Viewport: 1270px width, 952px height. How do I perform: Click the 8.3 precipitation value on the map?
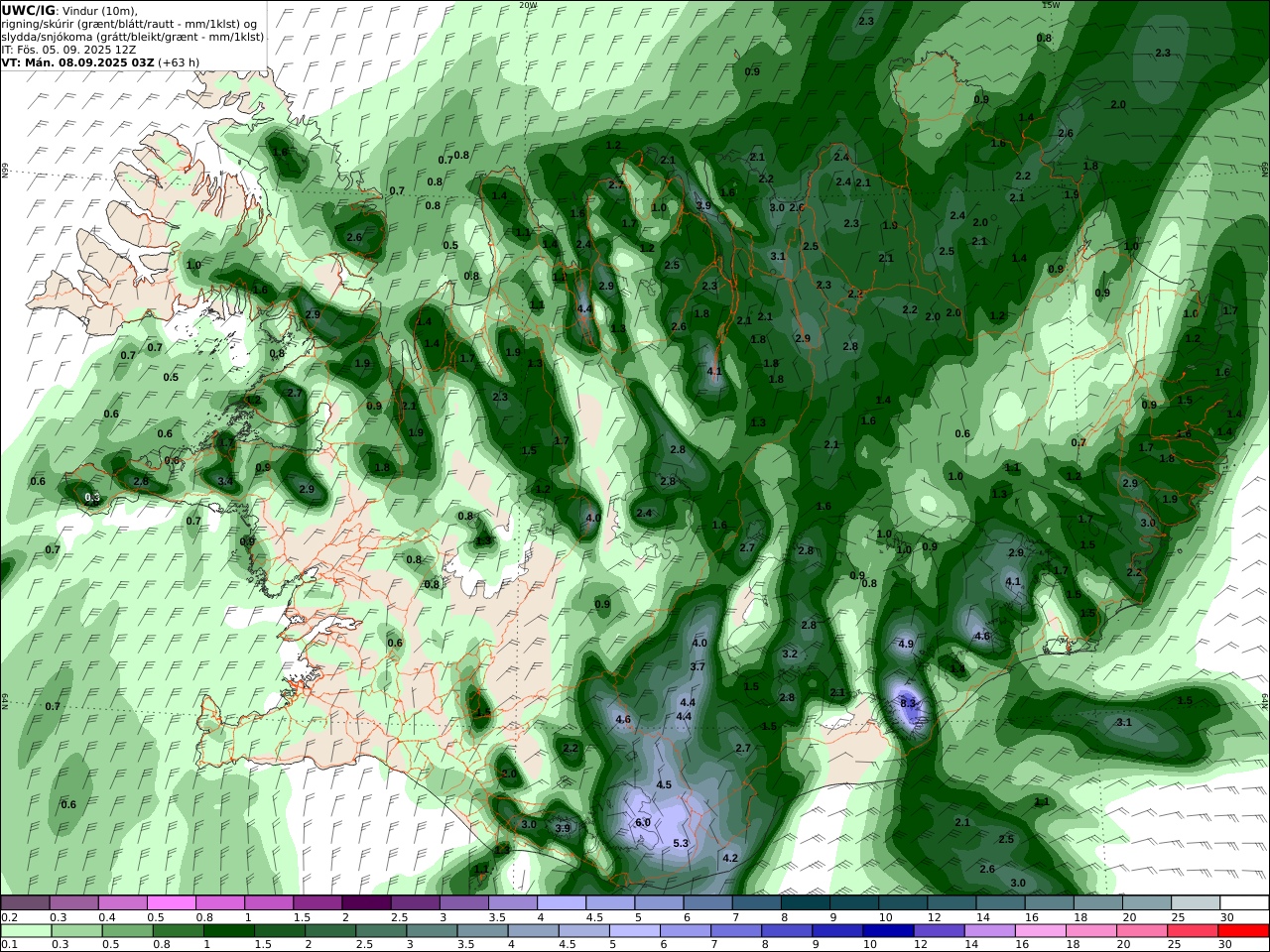coord(908,703)
